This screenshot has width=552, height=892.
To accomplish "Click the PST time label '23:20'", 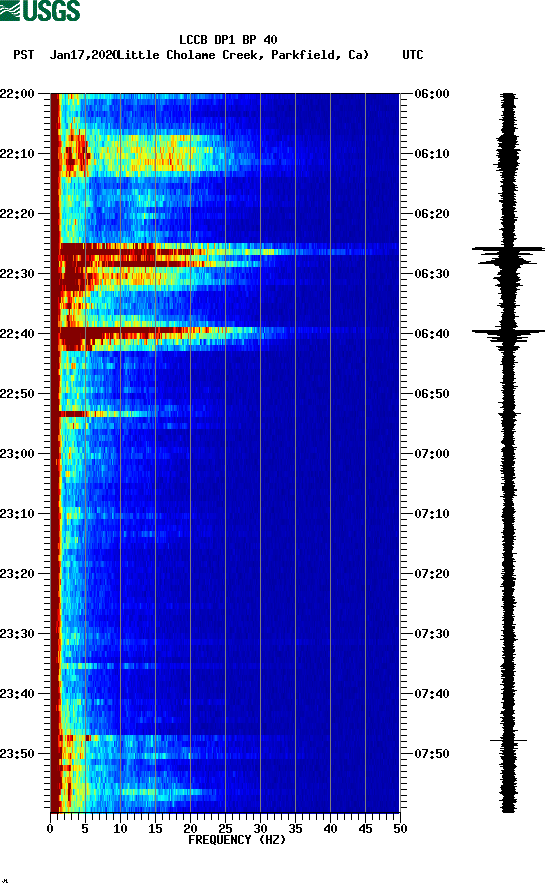I will pos(18,574).
